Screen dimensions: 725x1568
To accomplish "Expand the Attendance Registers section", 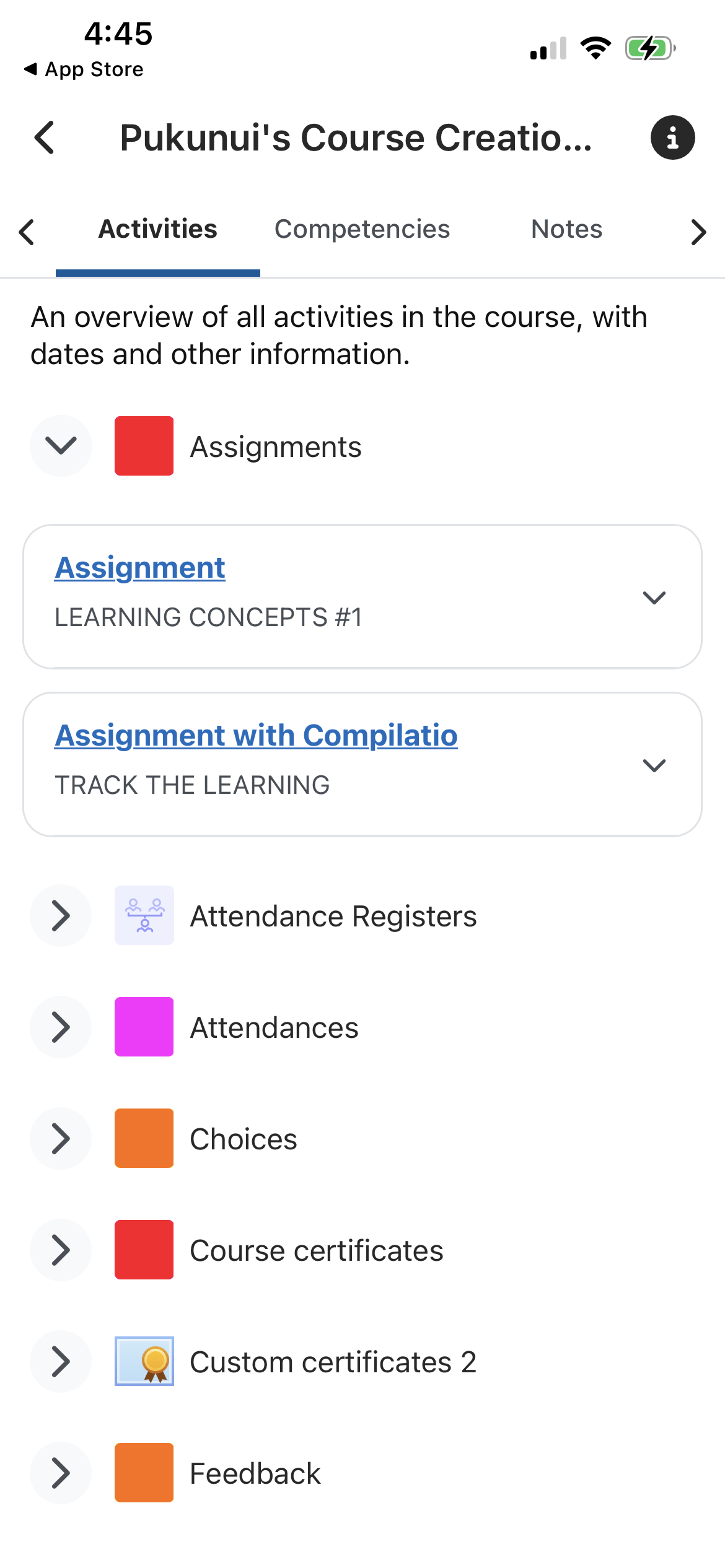I will coord(61,915).
